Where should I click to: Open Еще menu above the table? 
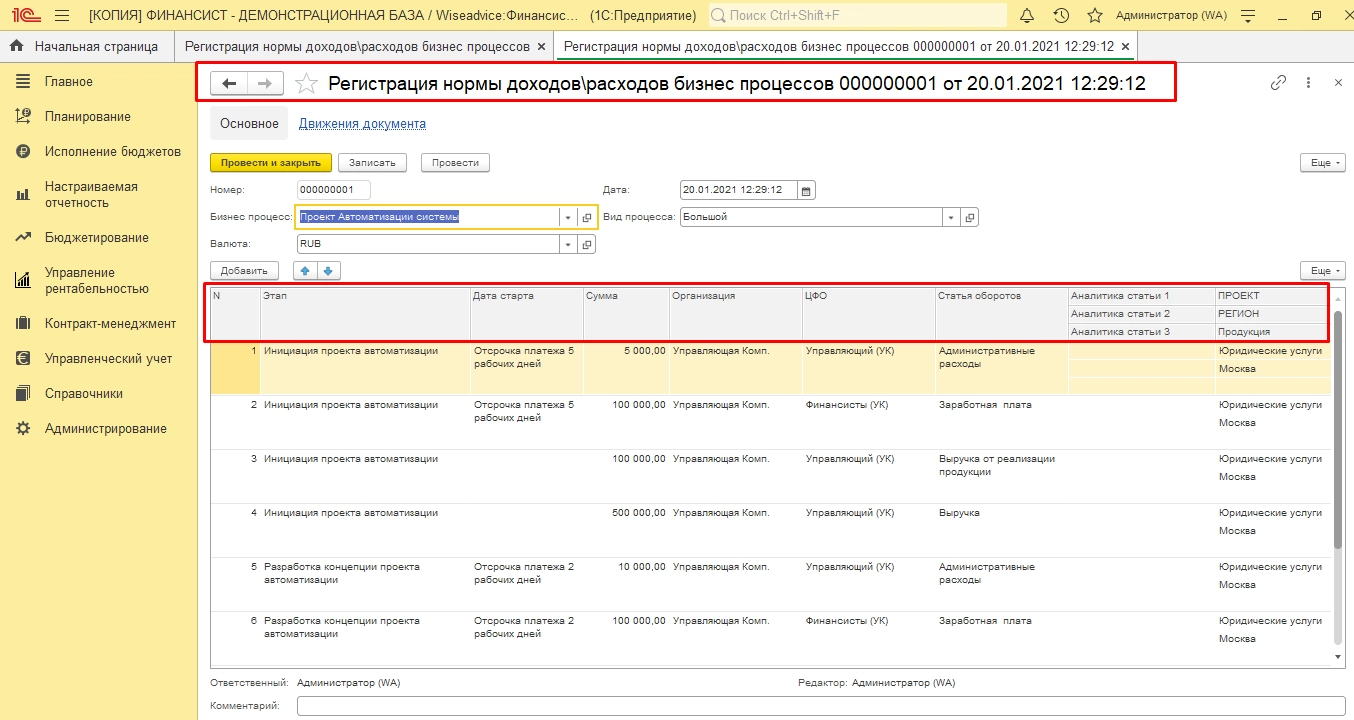pyautogui.click(x=1322, y=270)
